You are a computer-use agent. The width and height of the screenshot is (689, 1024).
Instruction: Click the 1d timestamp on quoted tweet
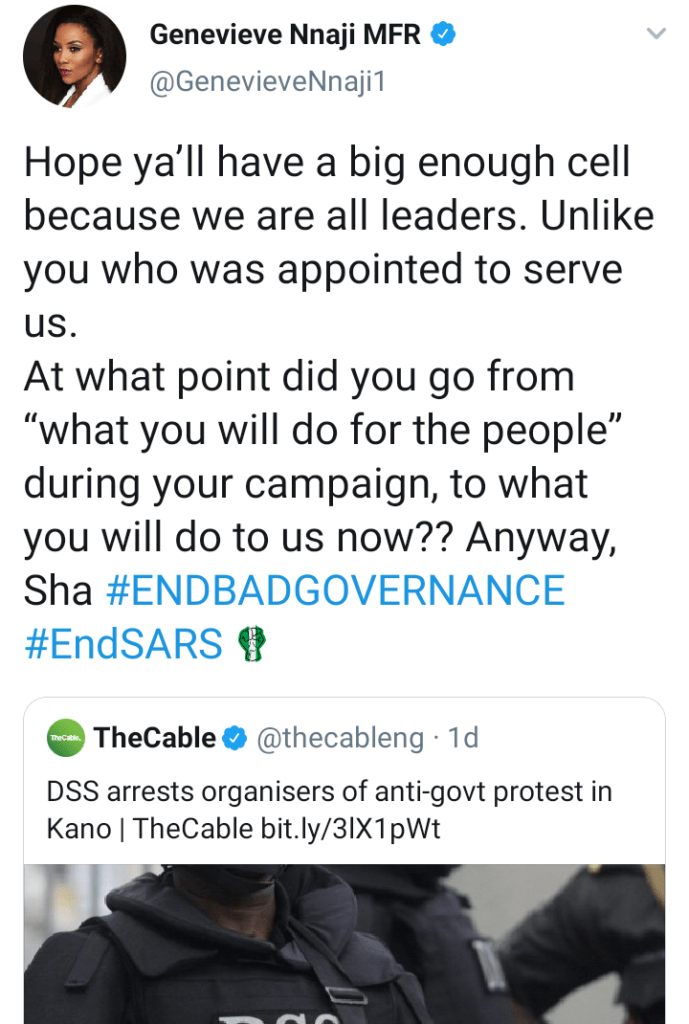[463, 739]
